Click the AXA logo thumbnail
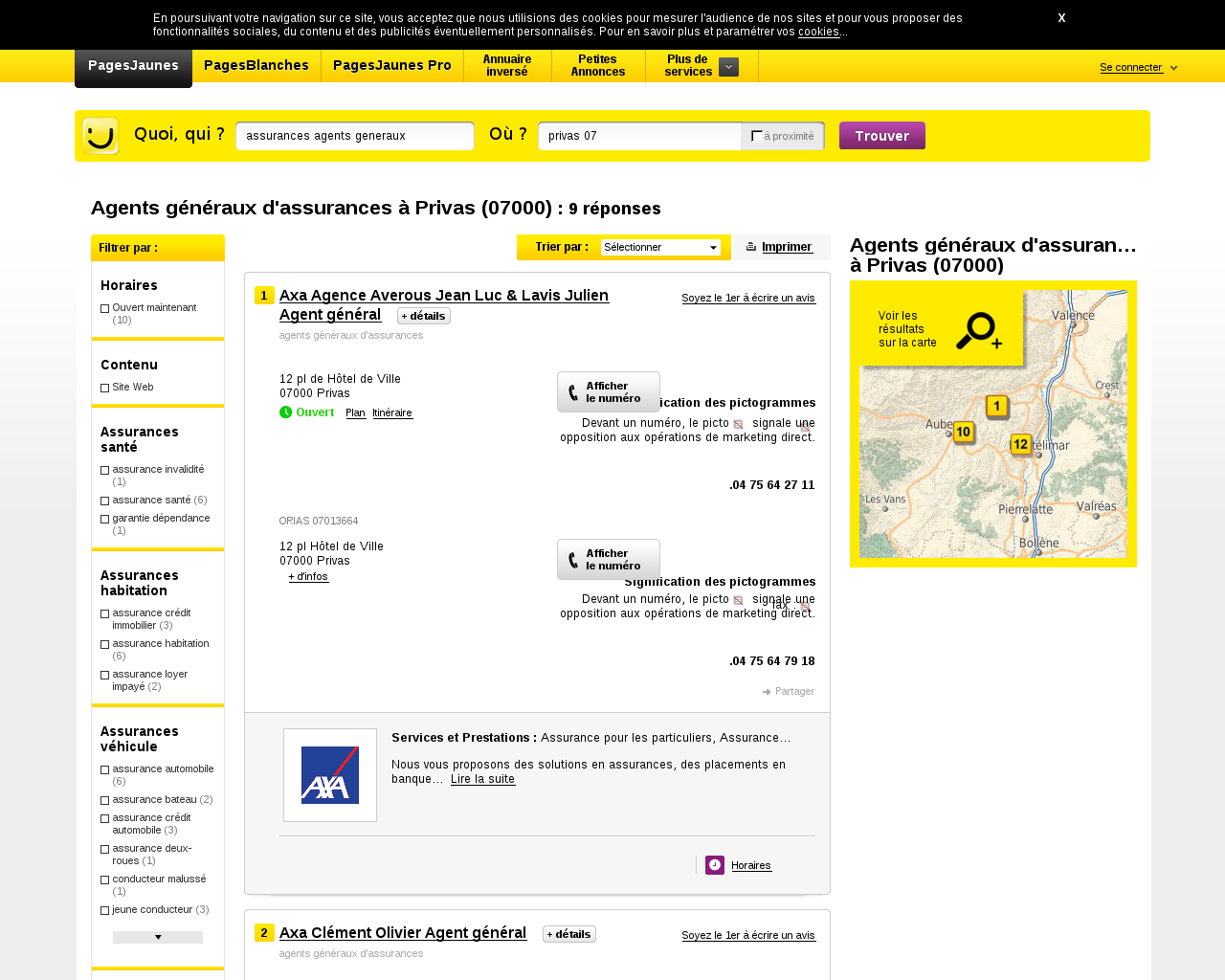Viewport: 1225px width, 980px height. pyautogui.click(x=330, y=775)
